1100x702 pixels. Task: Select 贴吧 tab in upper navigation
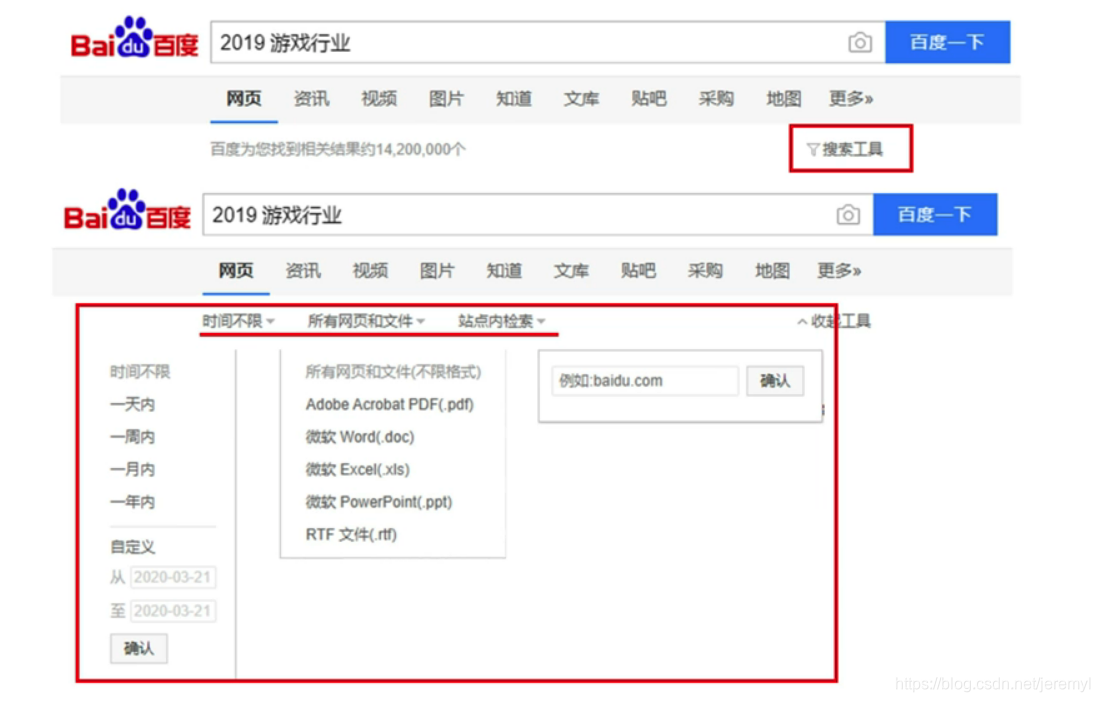pyautogui.click(x=648, y=99)
